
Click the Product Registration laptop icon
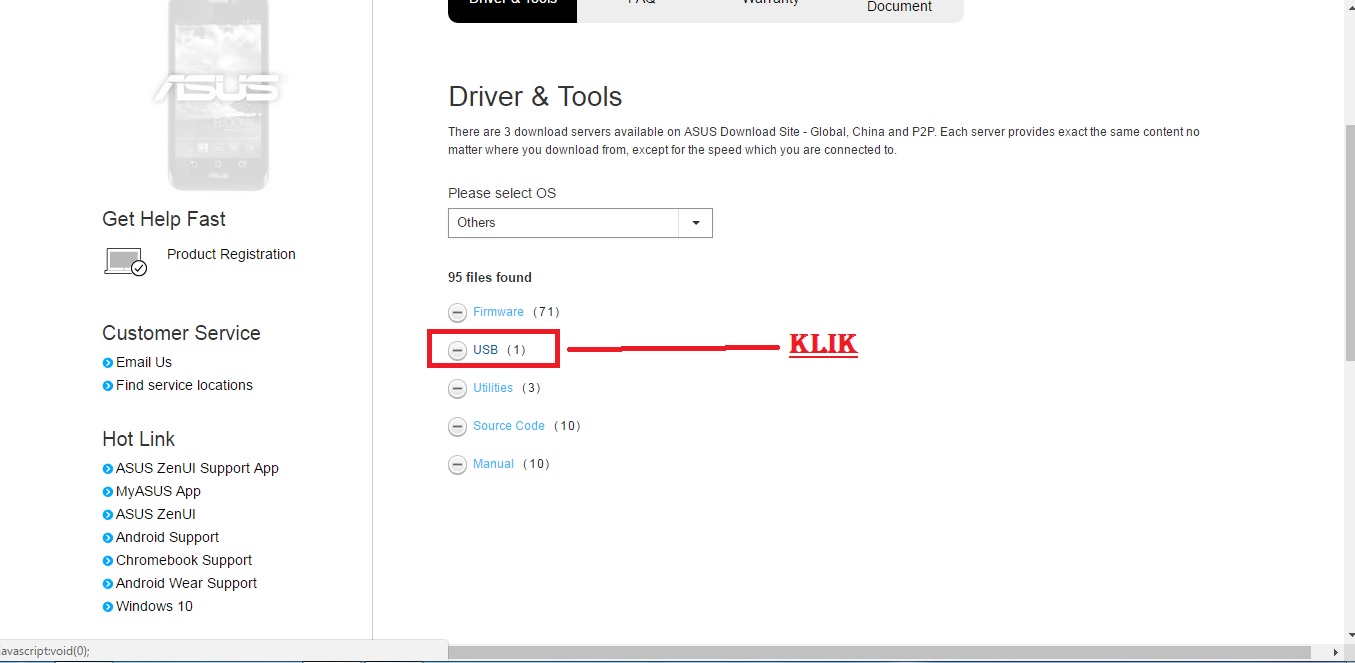coord(125,262)
